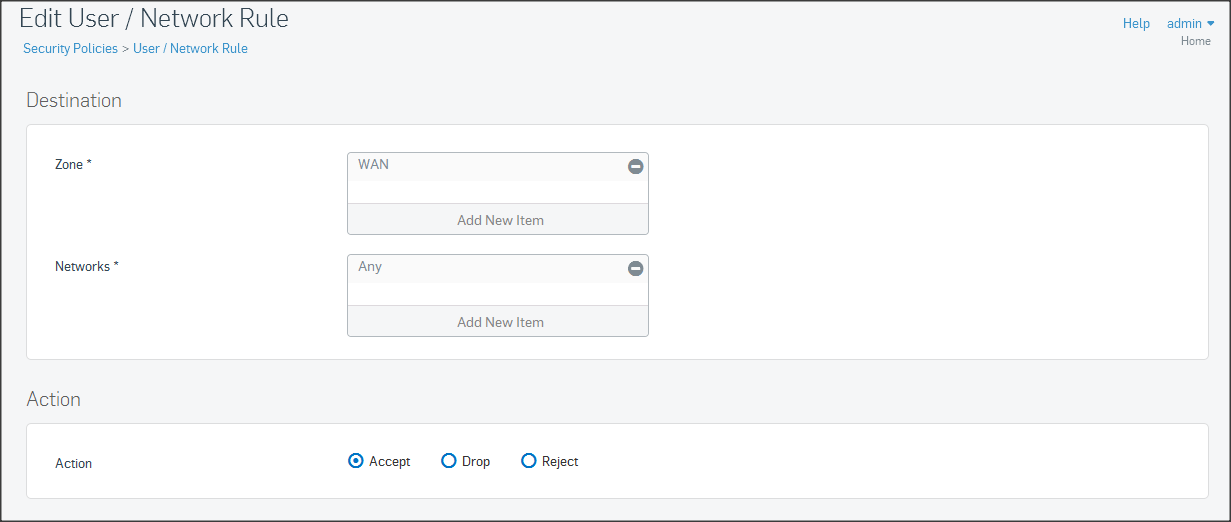Click the Action section heading
Viewport: 1231px width, 522px height.
(53, 399)
